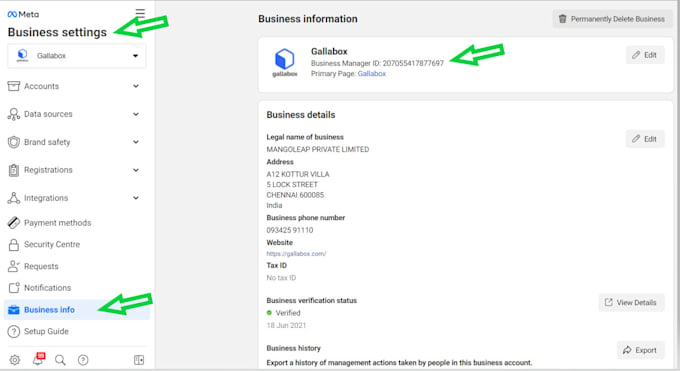
Task: Click the business phone number 093425 91110
Action: (x=290, y=230)
